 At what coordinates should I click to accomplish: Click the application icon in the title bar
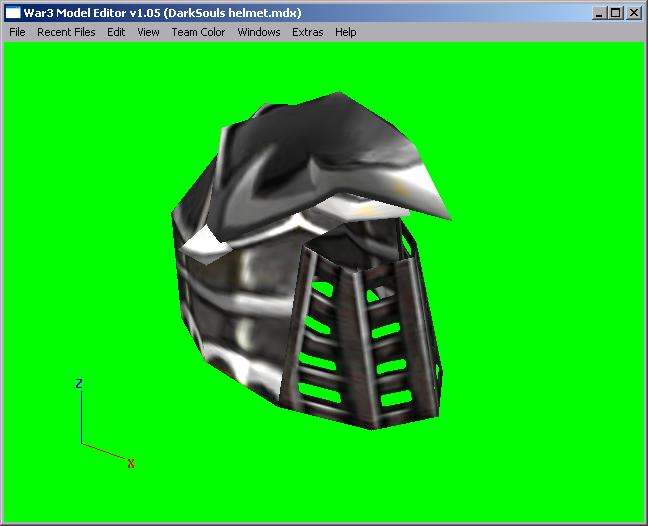click(12, 13)
